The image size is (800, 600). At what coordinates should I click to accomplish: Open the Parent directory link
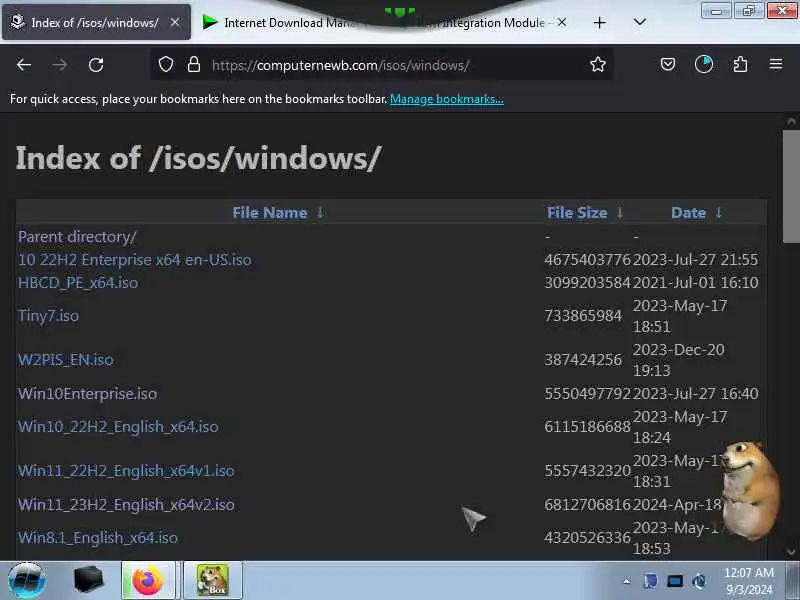[x=77, y=237]
